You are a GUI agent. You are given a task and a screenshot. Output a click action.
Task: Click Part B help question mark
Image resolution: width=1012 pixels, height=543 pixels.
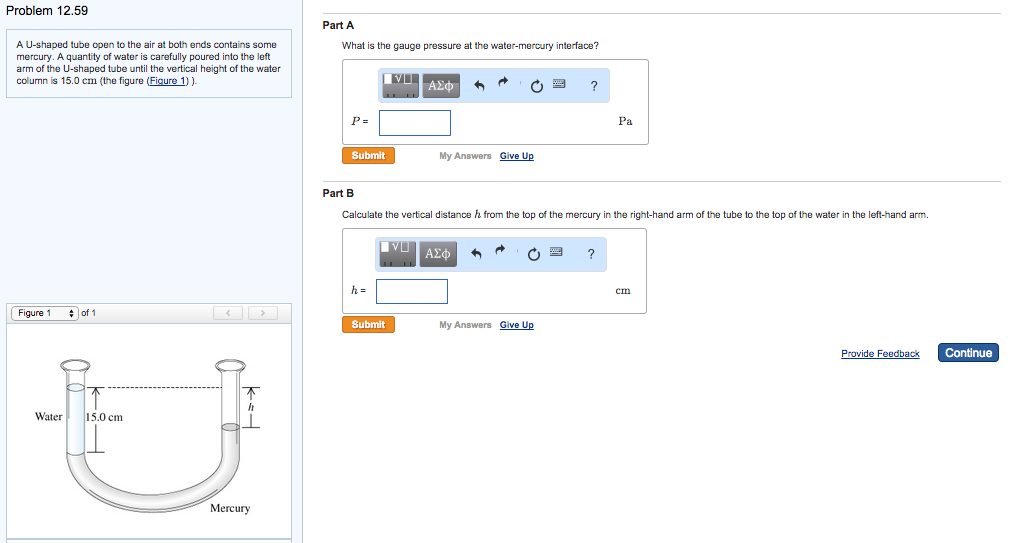point(591,255)
